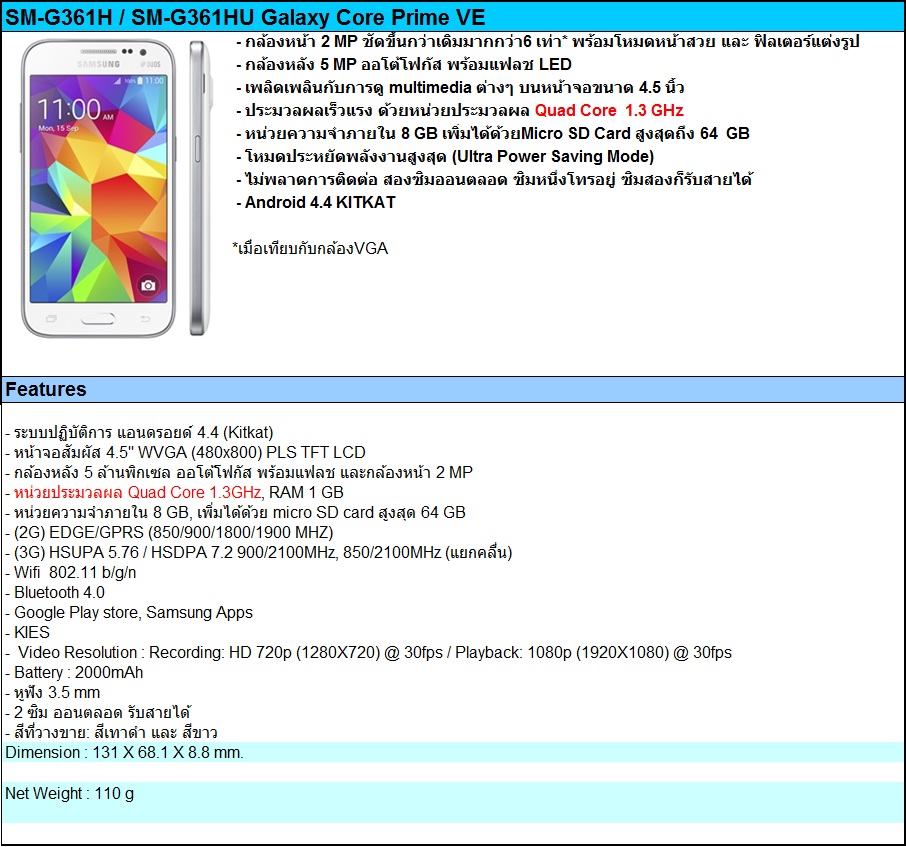
Task: Click the "Google Play store, Samsung Apps" line
Action: pyautogui.click(x=129, y=612)
